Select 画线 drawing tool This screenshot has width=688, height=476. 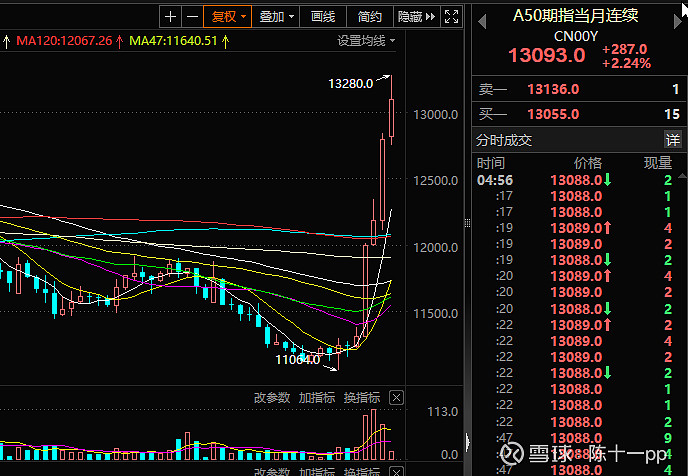[x=323, y=16]
